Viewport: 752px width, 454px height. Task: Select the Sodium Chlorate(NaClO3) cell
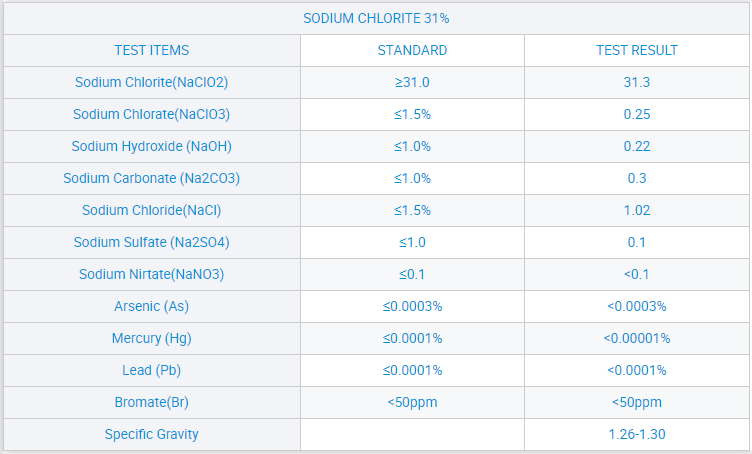coord(152,114)
